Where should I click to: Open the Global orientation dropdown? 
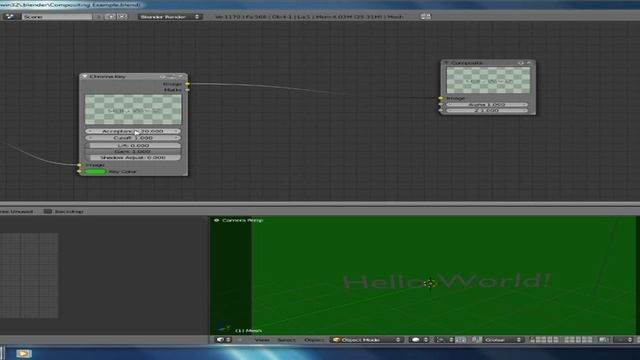[x=502, y=340]
